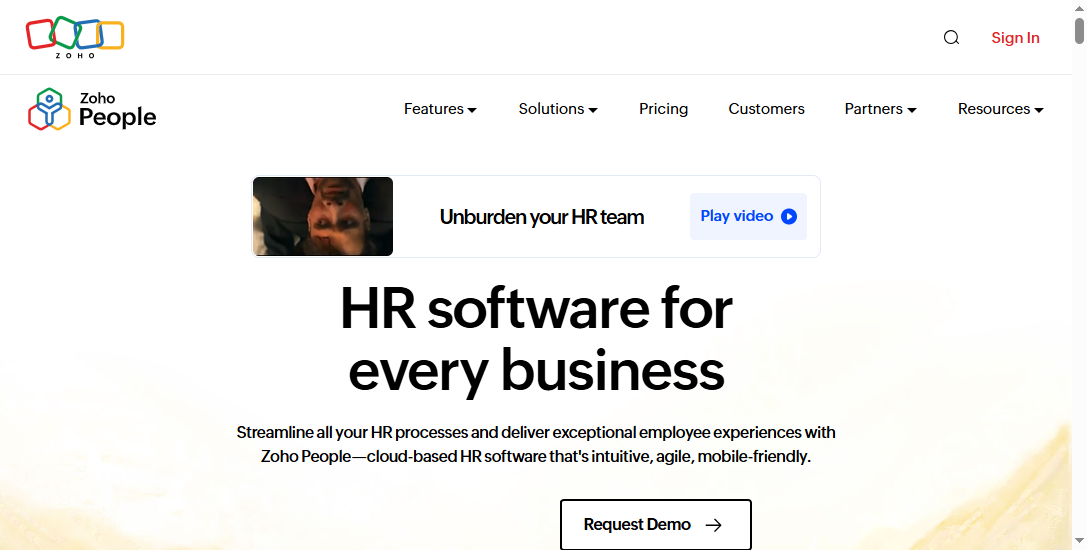Open the HR video thumbnail
The height and width of the screenshot is (550, 1087).
(323, 216)
